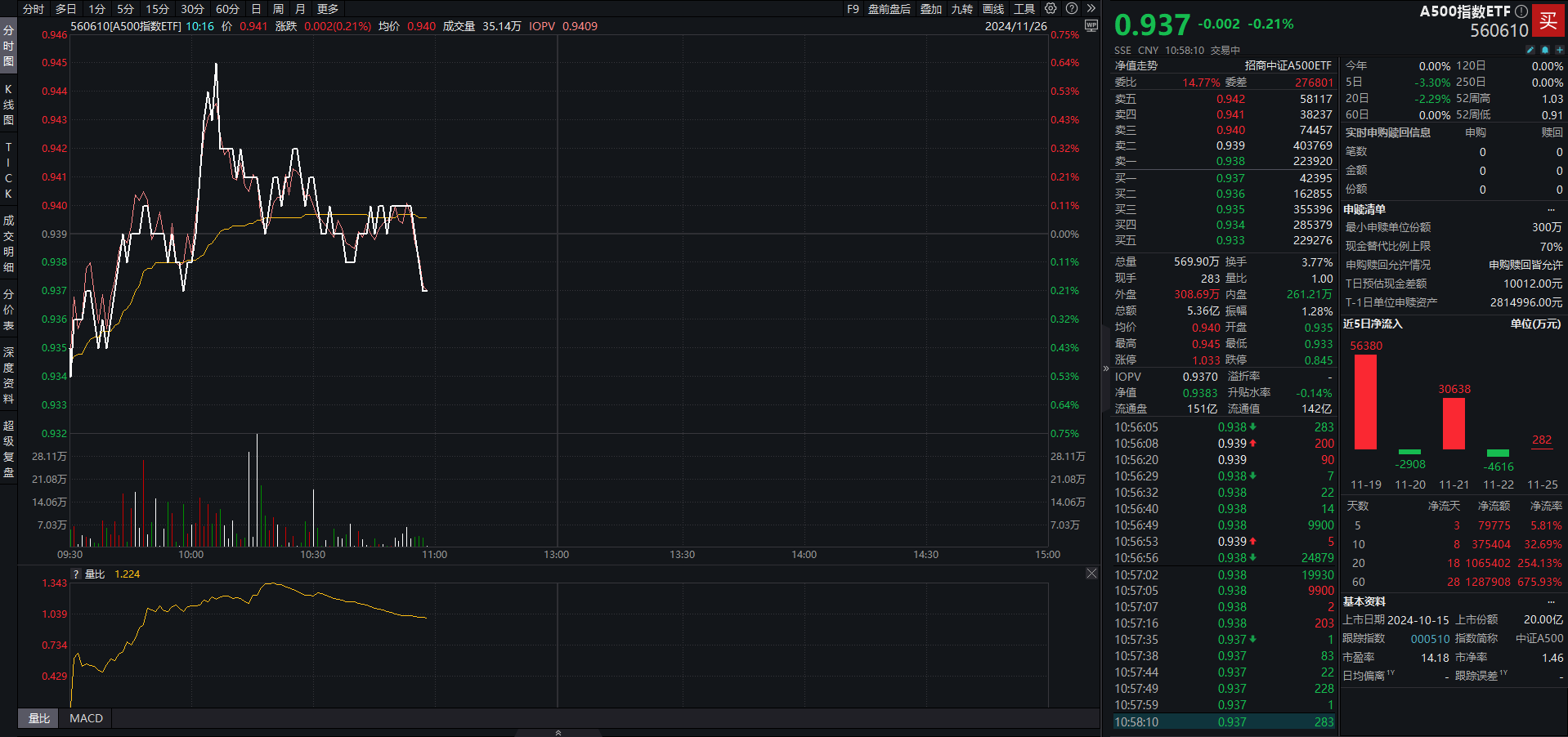Select the 10:56:56 trade tick row
The image size is (1568, 737).
point(1224,558)
